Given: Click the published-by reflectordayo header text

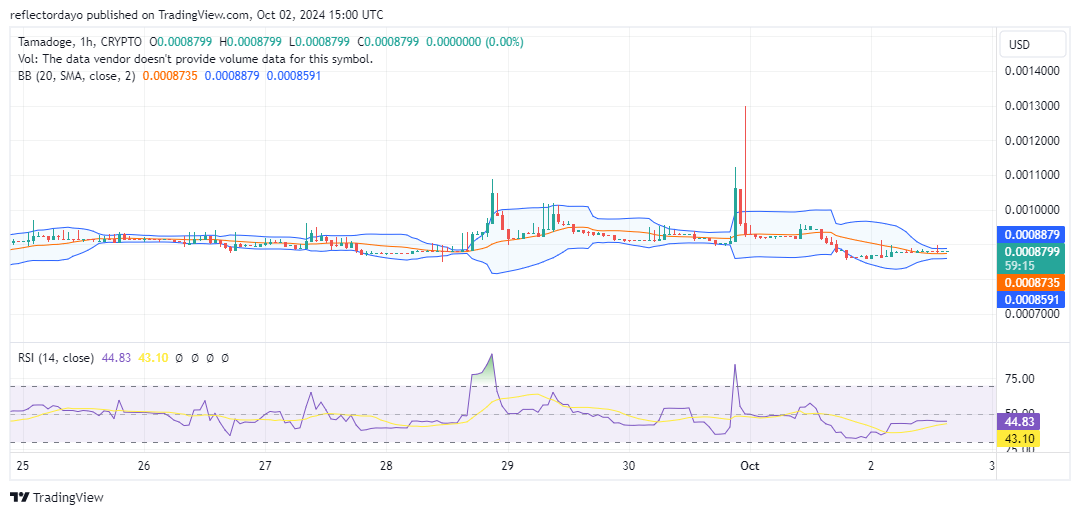Looking at the screenshot, I should point(196,14).
